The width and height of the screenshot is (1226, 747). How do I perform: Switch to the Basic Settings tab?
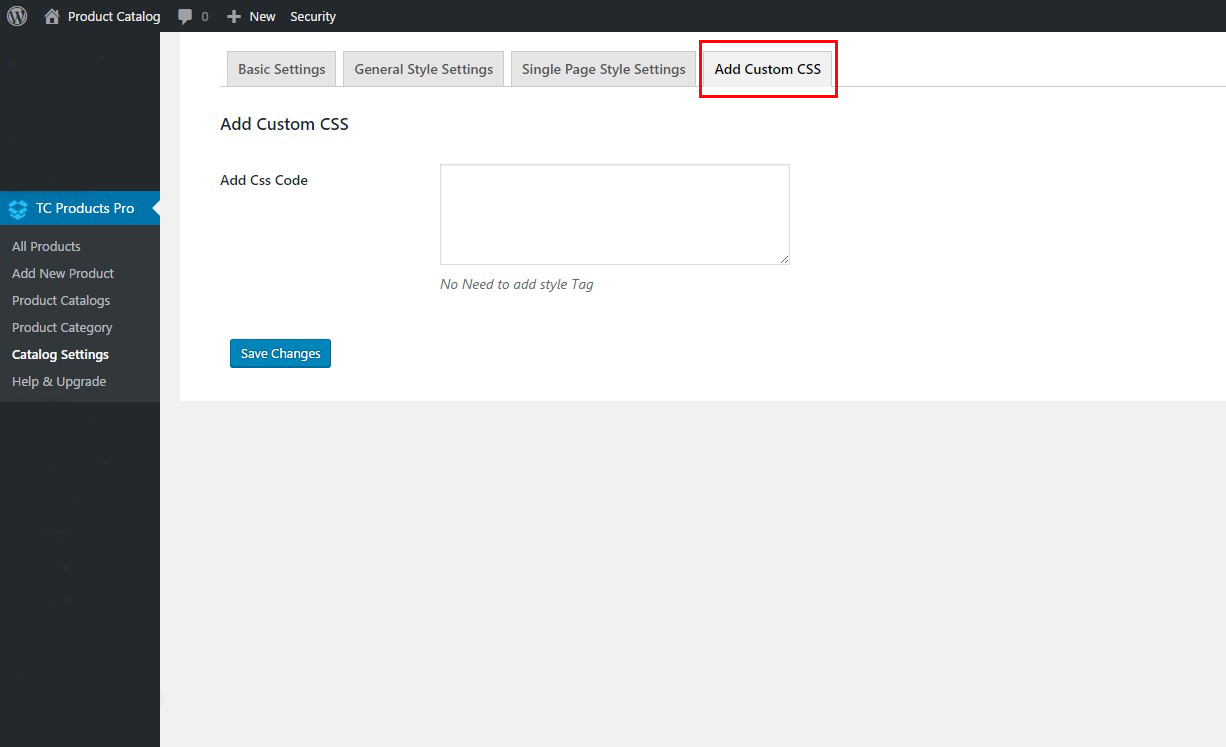[281, 69]
